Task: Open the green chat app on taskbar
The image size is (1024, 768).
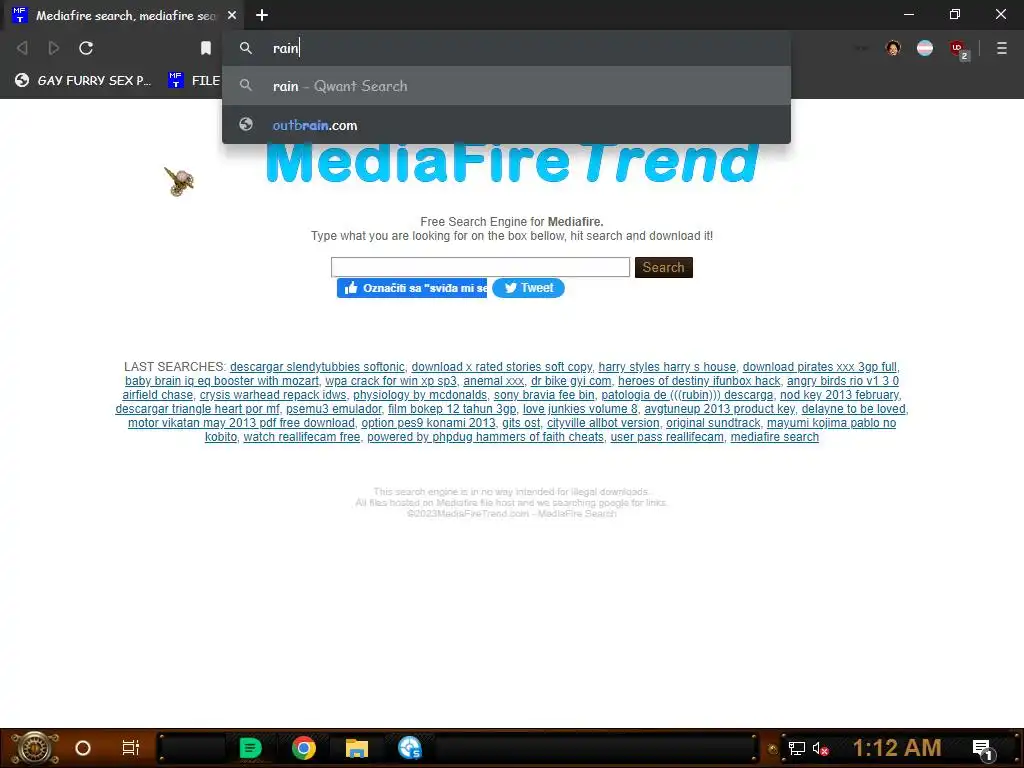Action: 250,748
